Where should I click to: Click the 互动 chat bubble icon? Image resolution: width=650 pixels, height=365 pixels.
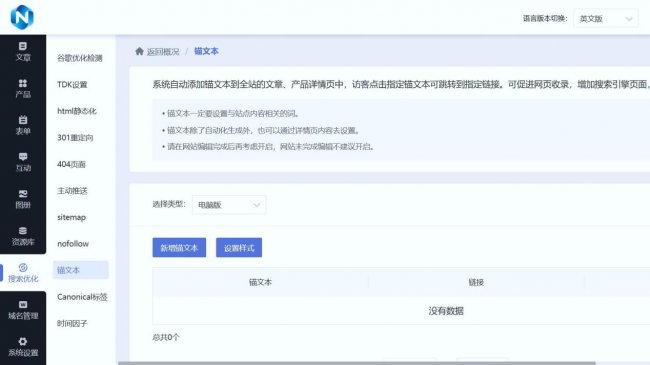(23, 156)
